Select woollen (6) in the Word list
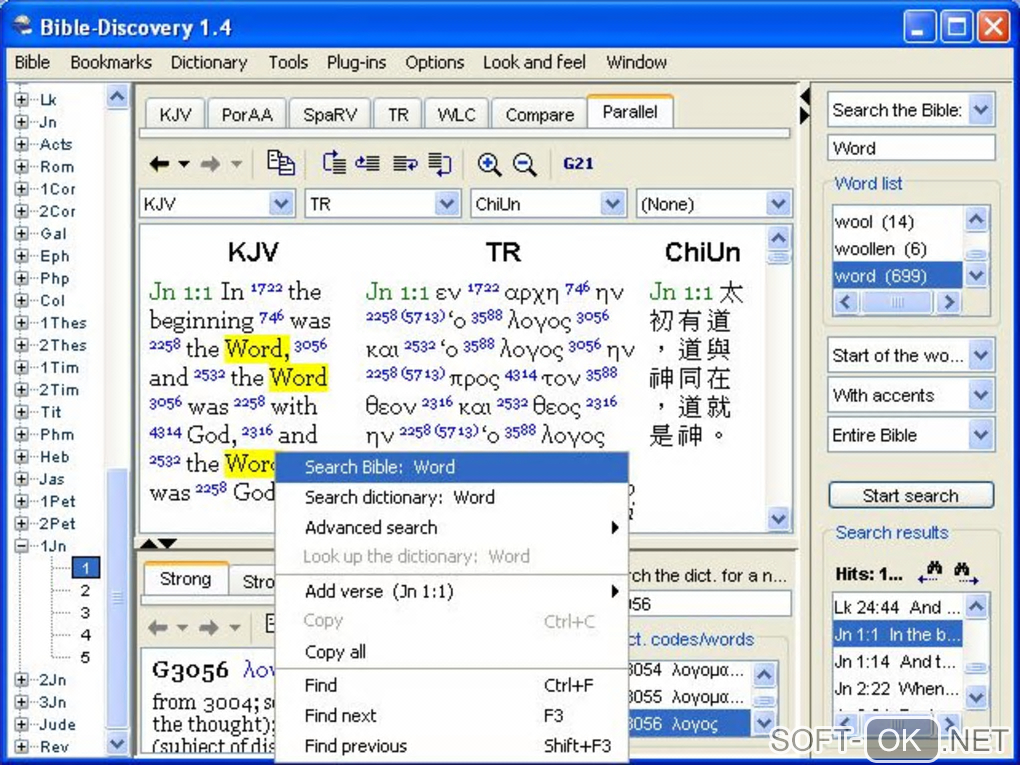Screen dimensions: 1020x765 point(897,249)
